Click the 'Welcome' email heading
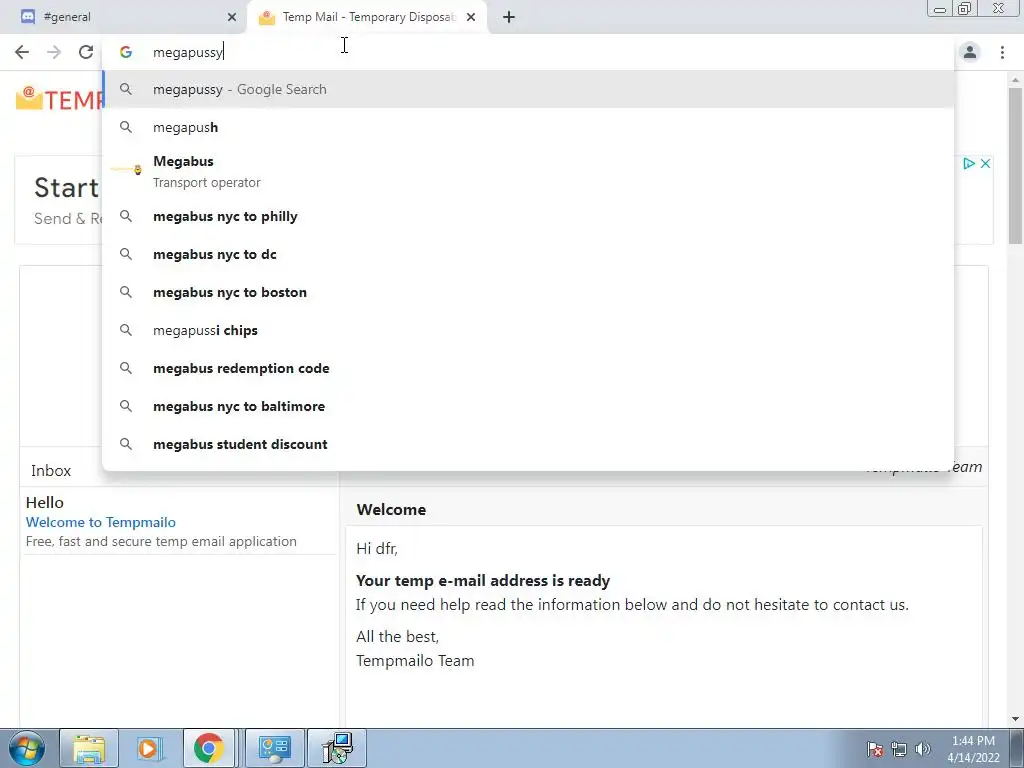This screenshot has width=1024, height=768. (x=391, y=509)
